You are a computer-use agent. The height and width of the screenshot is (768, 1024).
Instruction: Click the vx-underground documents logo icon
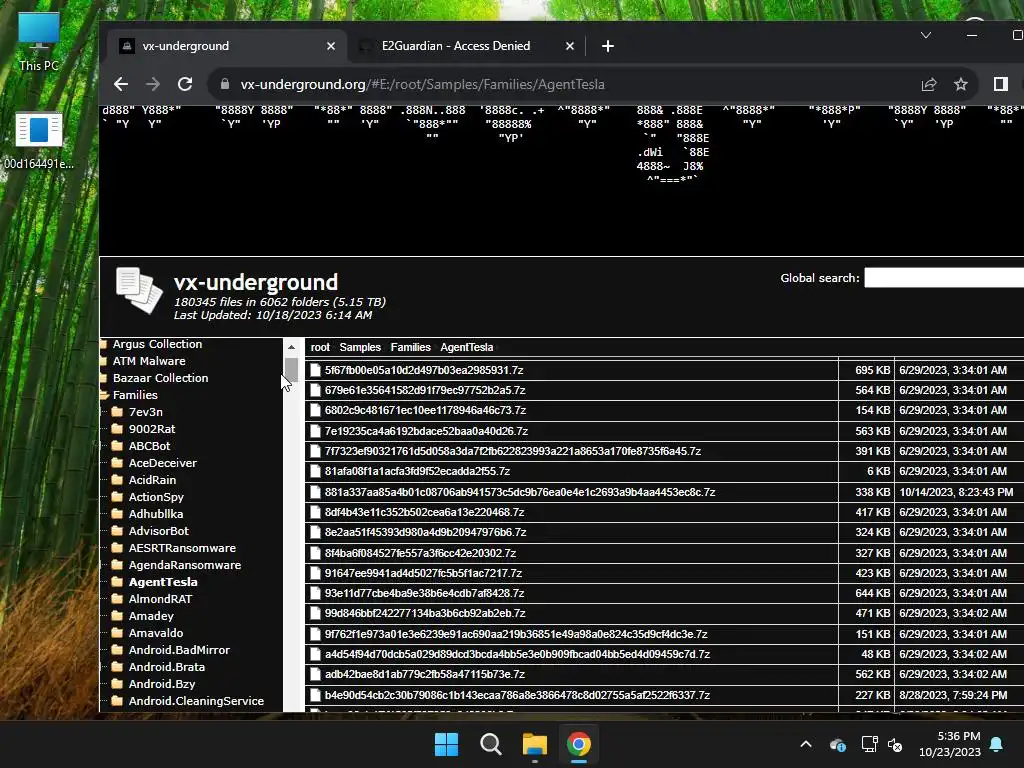139,291
